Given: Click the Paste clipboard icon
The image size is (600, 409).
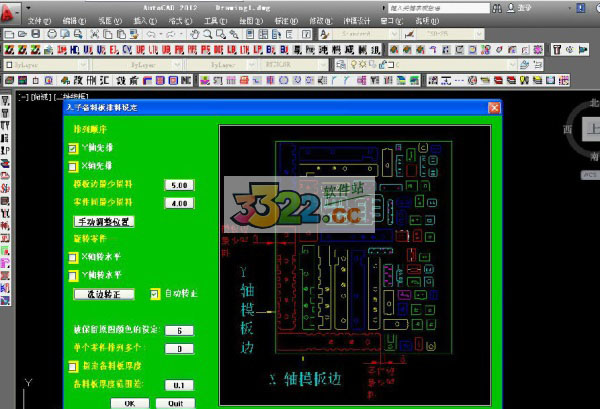Looking at the screenshot, I should [x=121, y=34].
